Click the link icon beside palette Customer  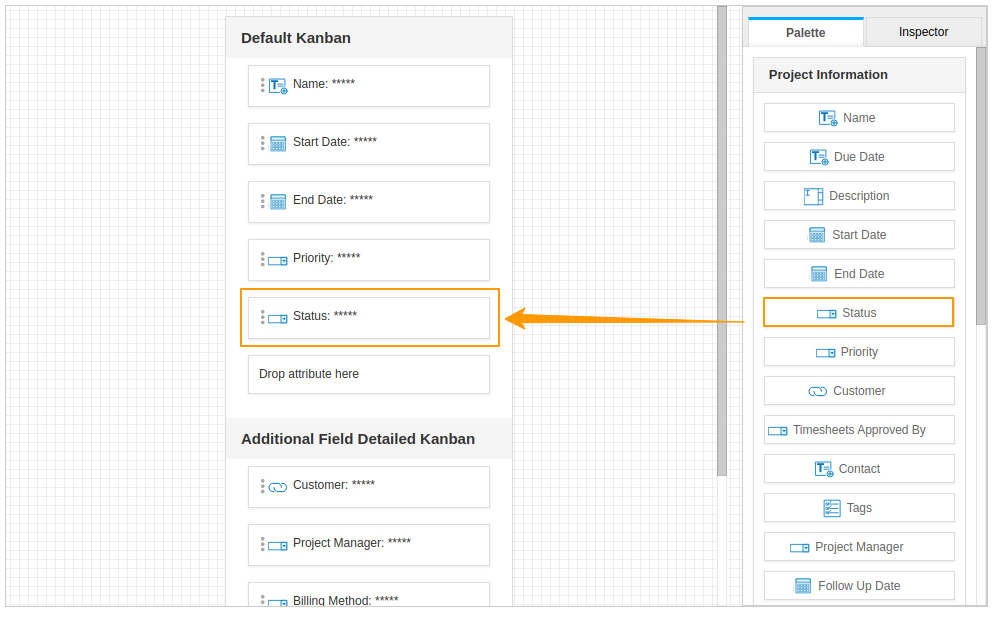[817, 391]
